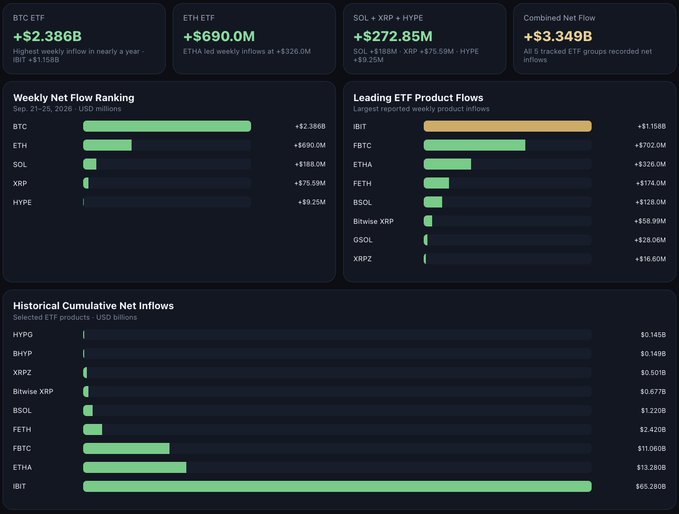Viewport: 679px width, 514px height.
Task: Select the "+$58.99M" Bitwise XRP row value
Action: [x=650, y=221]
